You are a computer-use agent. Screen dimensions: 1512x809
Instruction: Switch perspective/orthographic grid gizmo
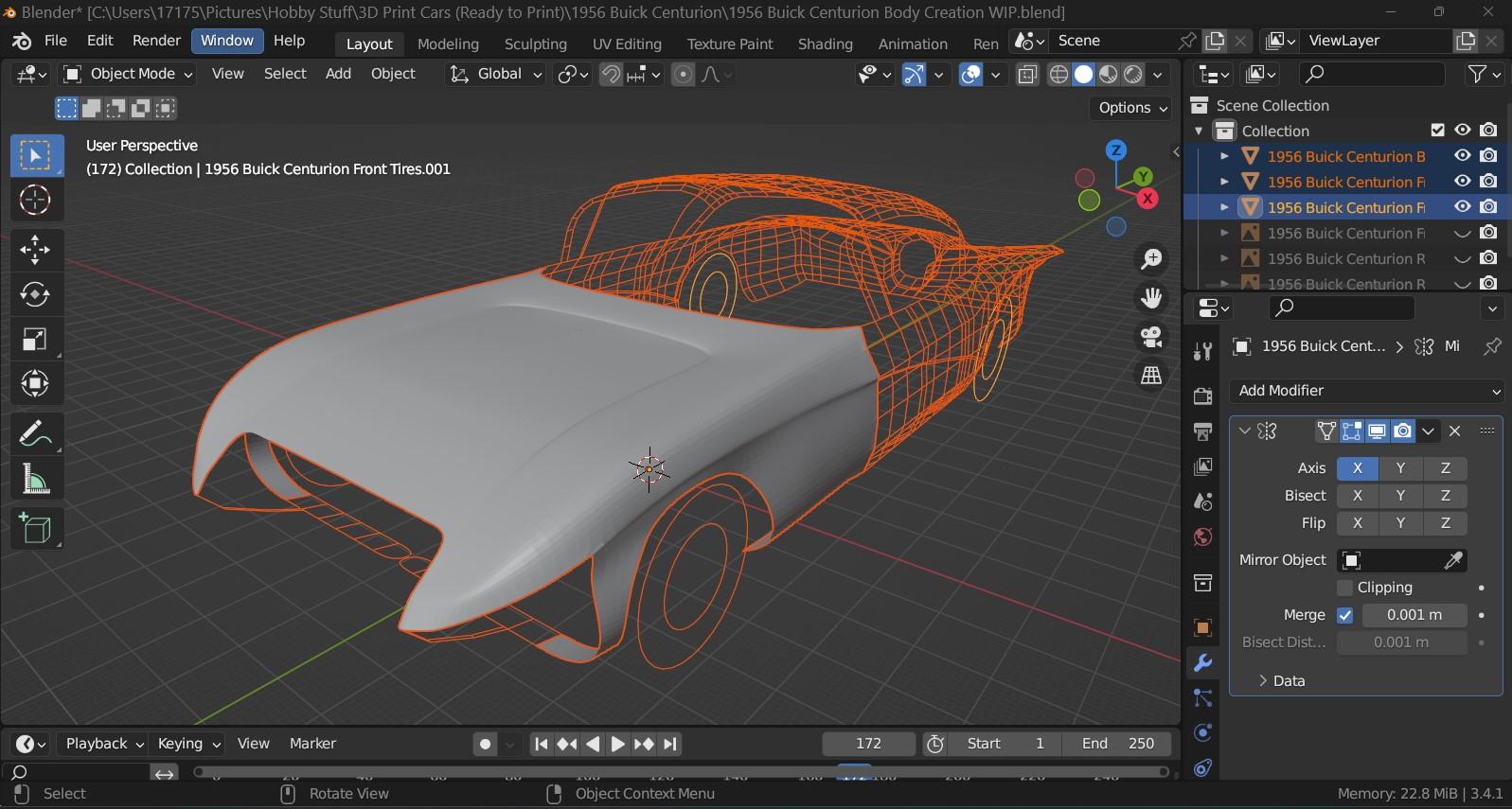tap(1151, 376)
